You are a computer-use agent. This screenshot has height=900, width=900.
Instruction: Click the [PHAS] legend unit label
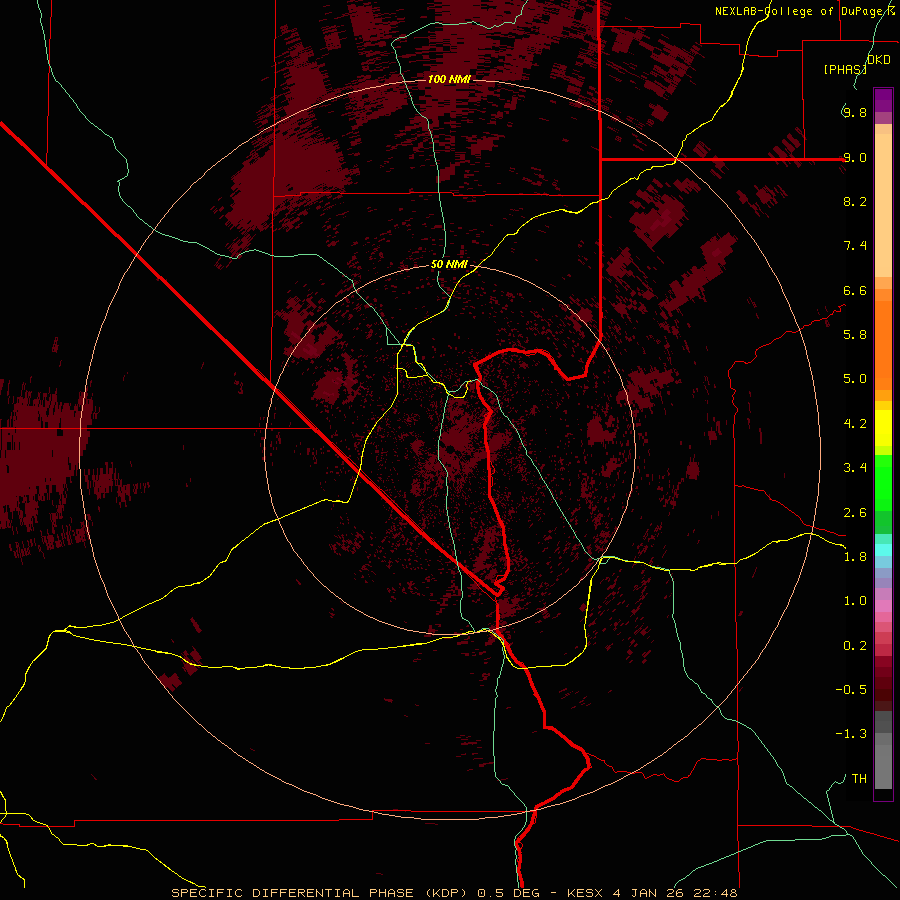click(845, 69)
